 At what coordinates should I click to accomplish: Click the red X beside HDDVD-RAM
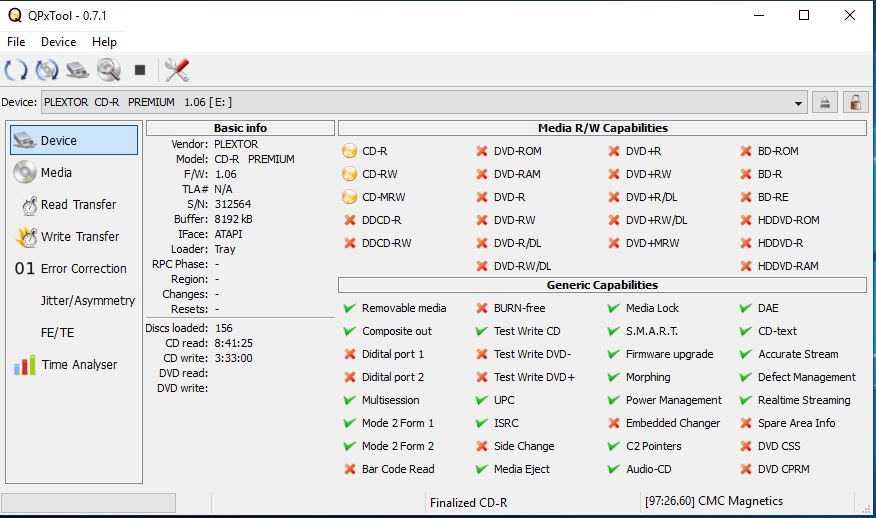745,266
